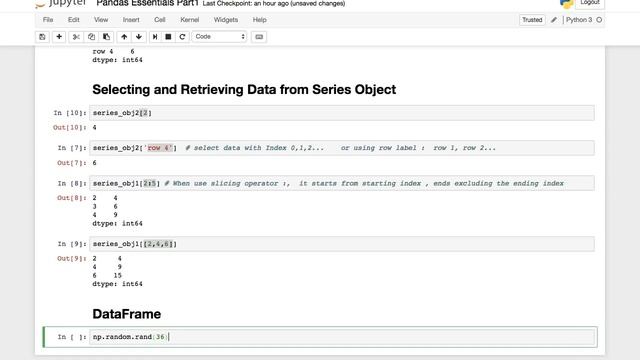Click the slicing operator comment text
Viewport: 640px width, 360px height.
364,183
